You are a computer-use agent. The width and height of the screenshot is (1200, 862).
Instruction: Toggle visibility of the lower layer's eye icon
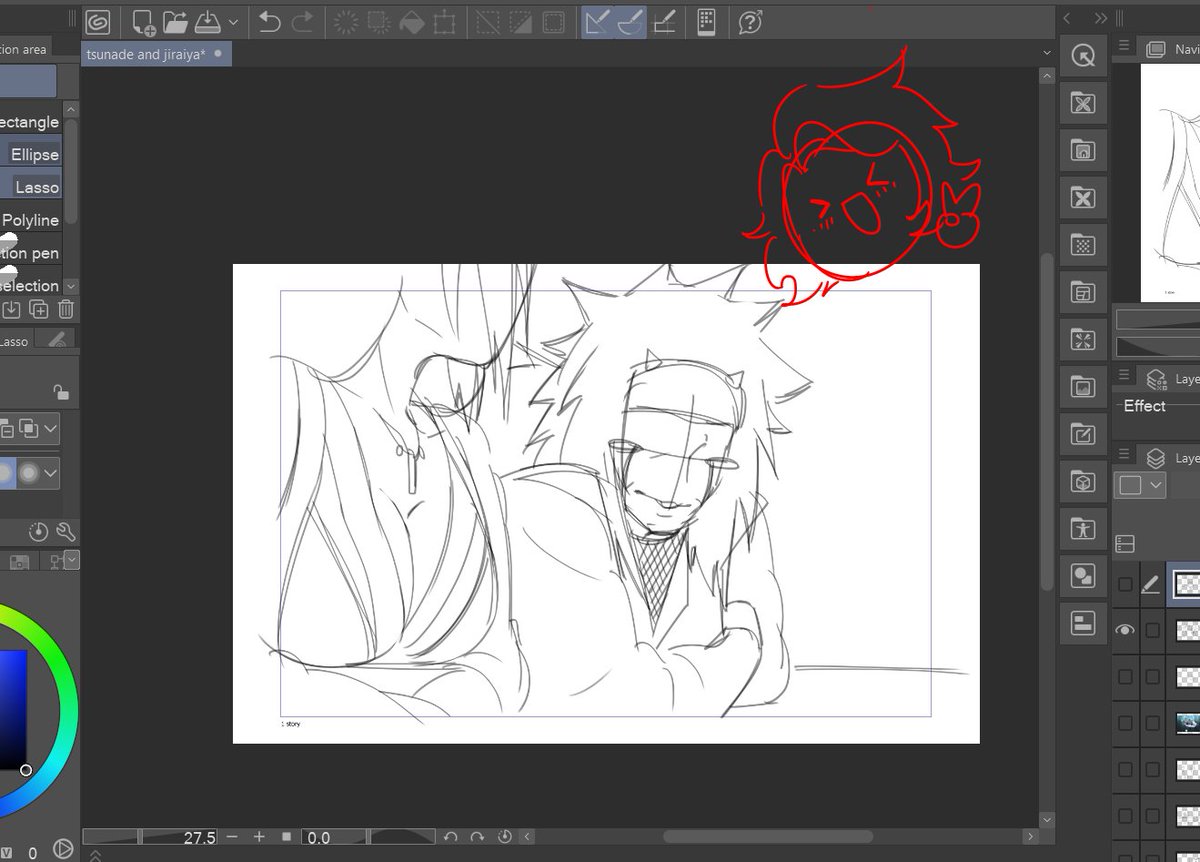(1126, 628)
